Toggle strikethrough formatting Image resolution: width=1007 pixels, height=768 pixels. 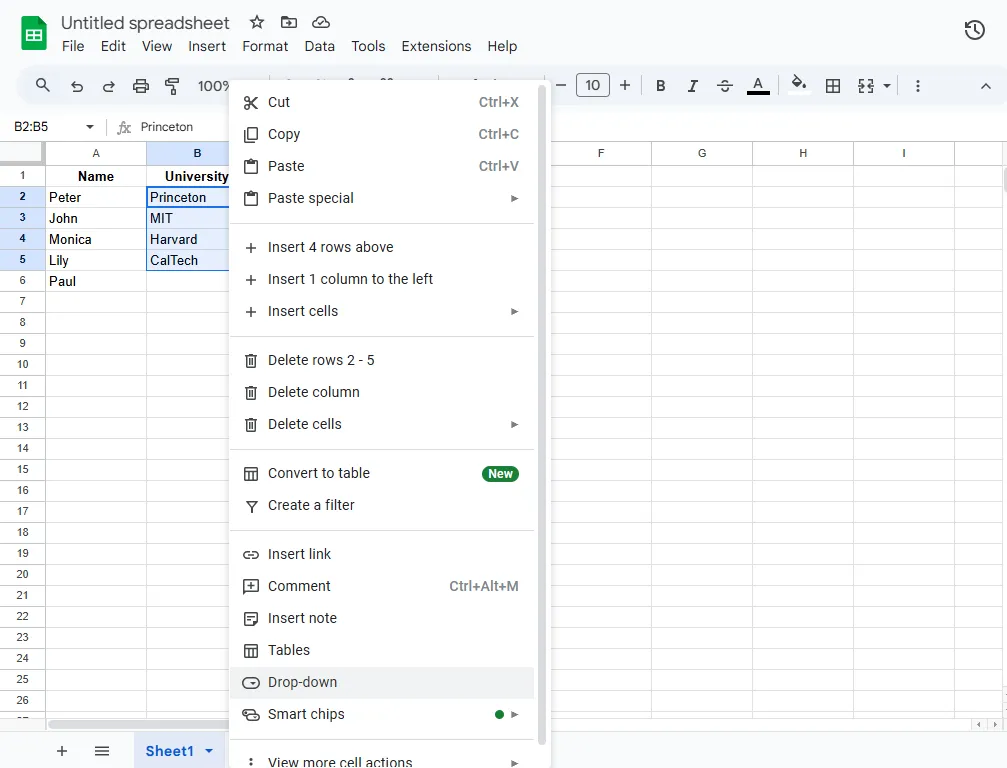(725, 86)
